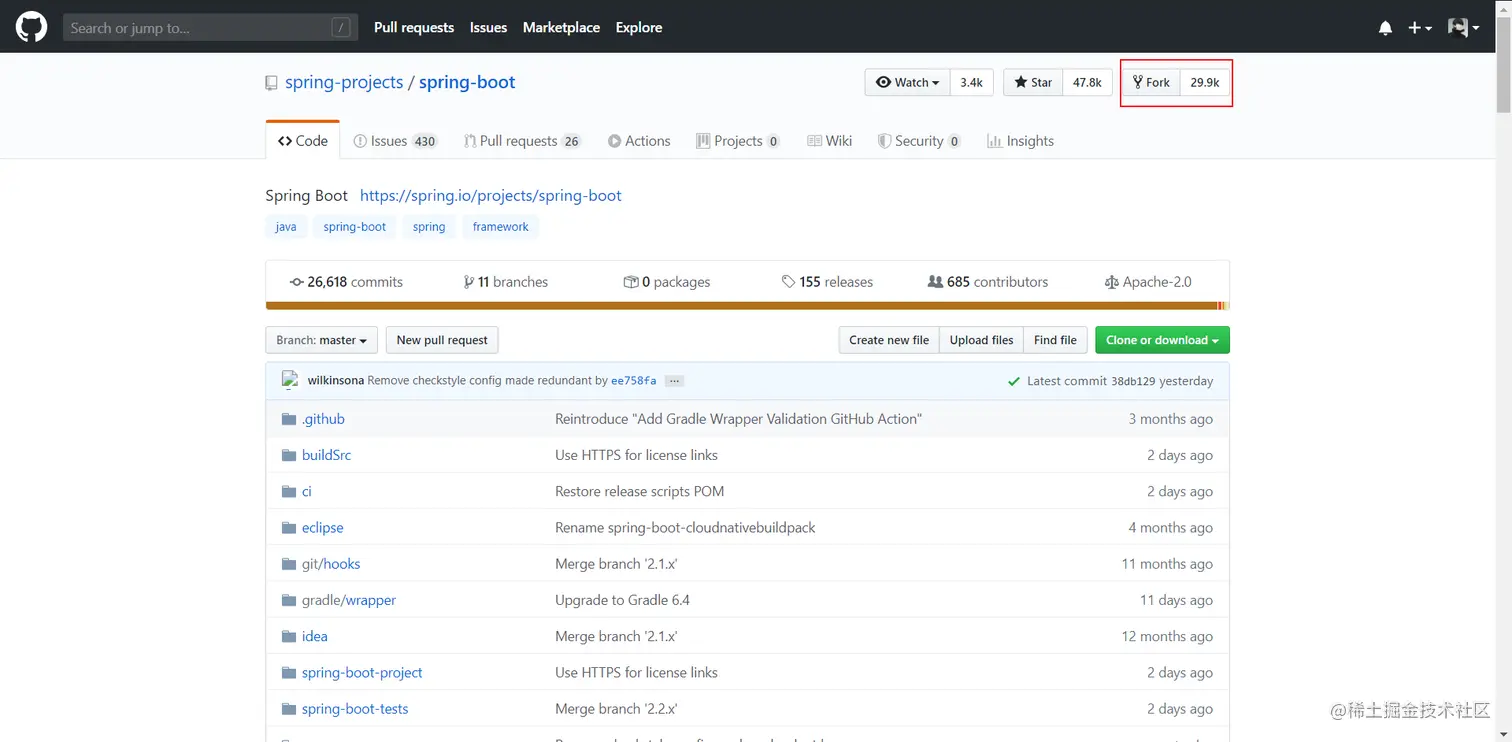Open the notifications bell
1512x742 pixels.
coord(1385,28)
